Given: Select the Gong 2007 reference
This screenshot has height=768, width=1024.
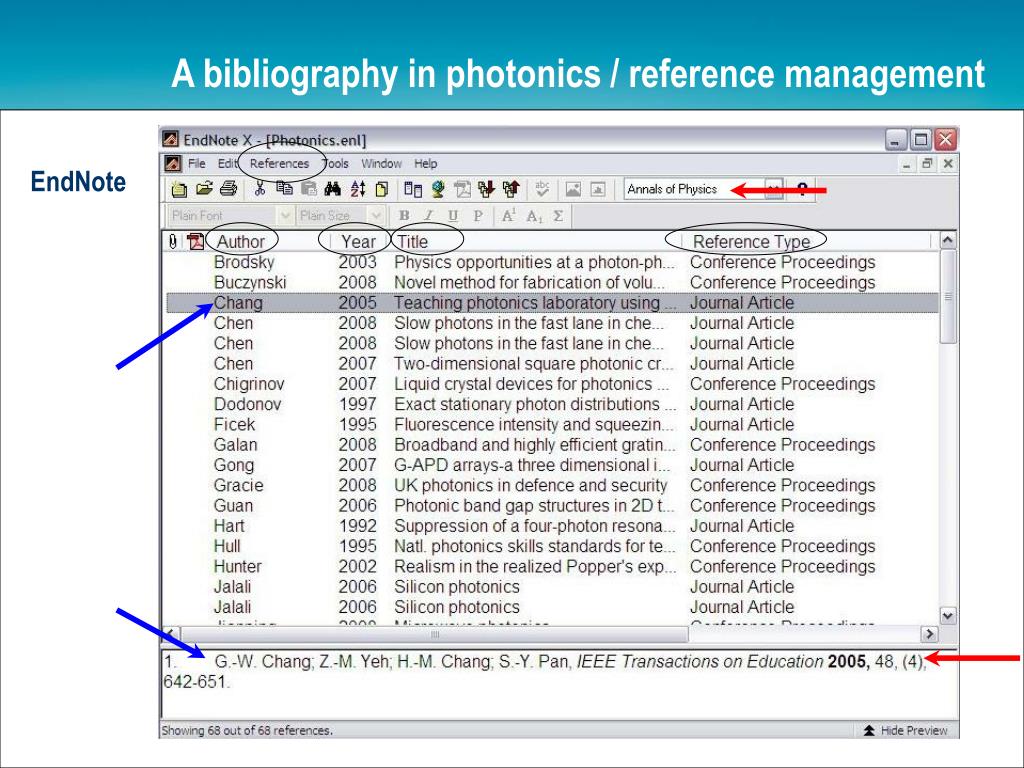Looking at the screenshot, I should [552, 464].
